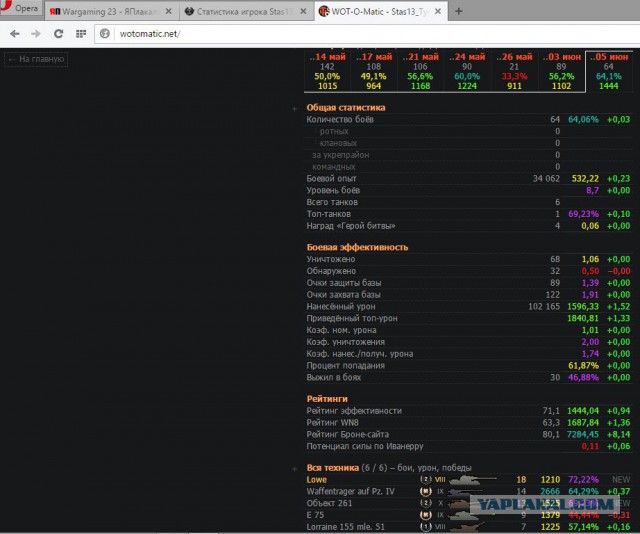
Task: Expand the Общая статистика section
Action: point(295,108)
